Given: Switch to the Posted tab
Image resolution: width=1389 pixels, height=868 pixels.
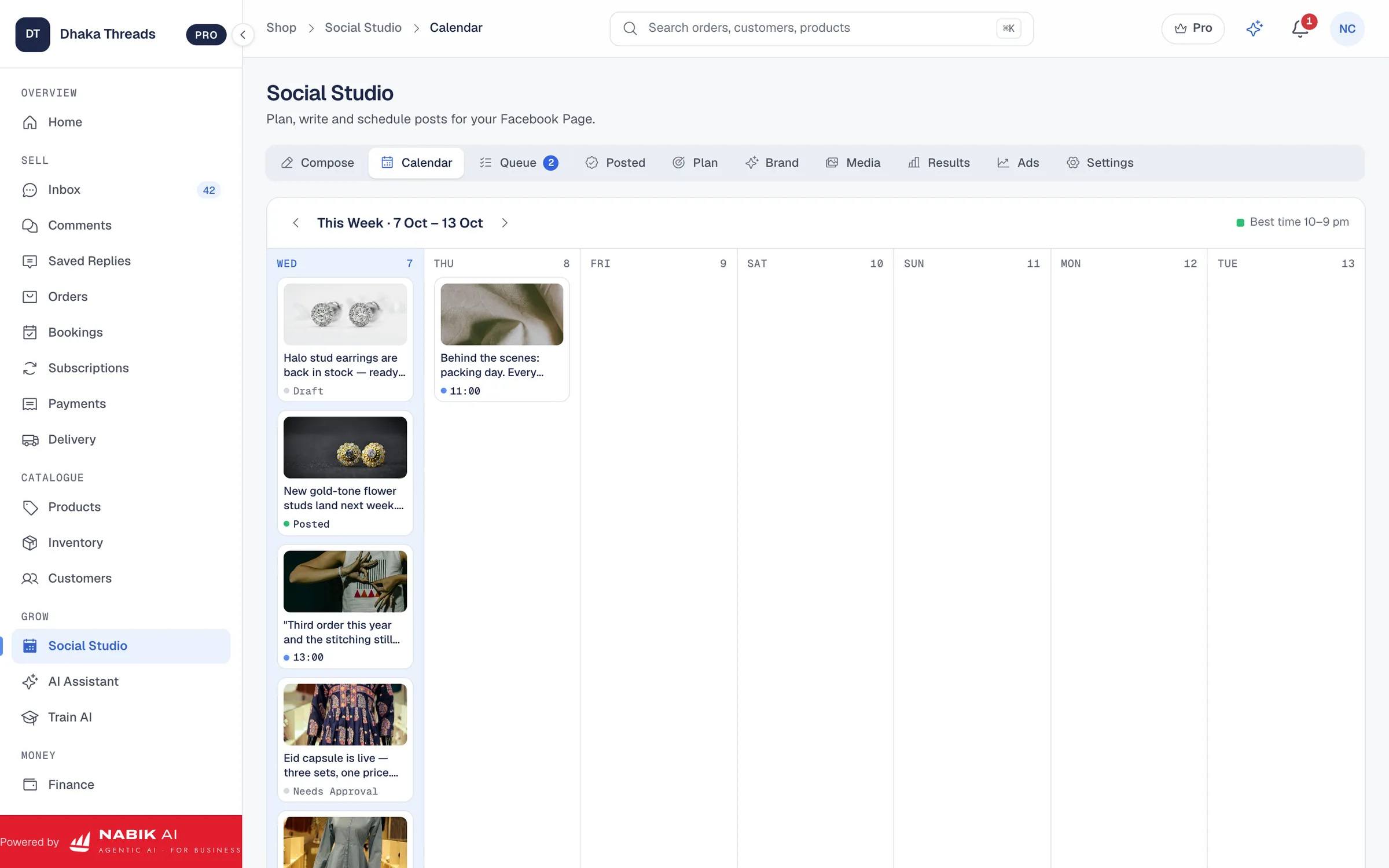Looking at the screenshot, I should [615, 163].
